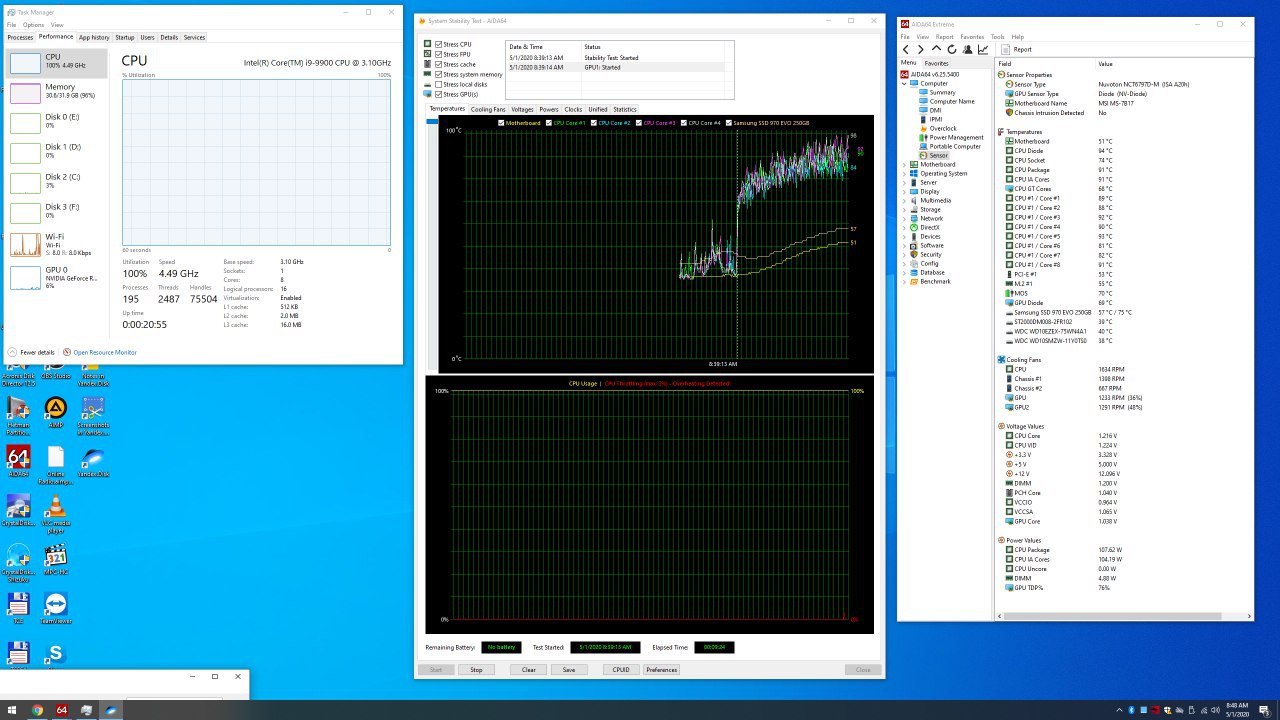Switch to Cooling Fans tab in stability test
1280x720 pixels.
488,109
